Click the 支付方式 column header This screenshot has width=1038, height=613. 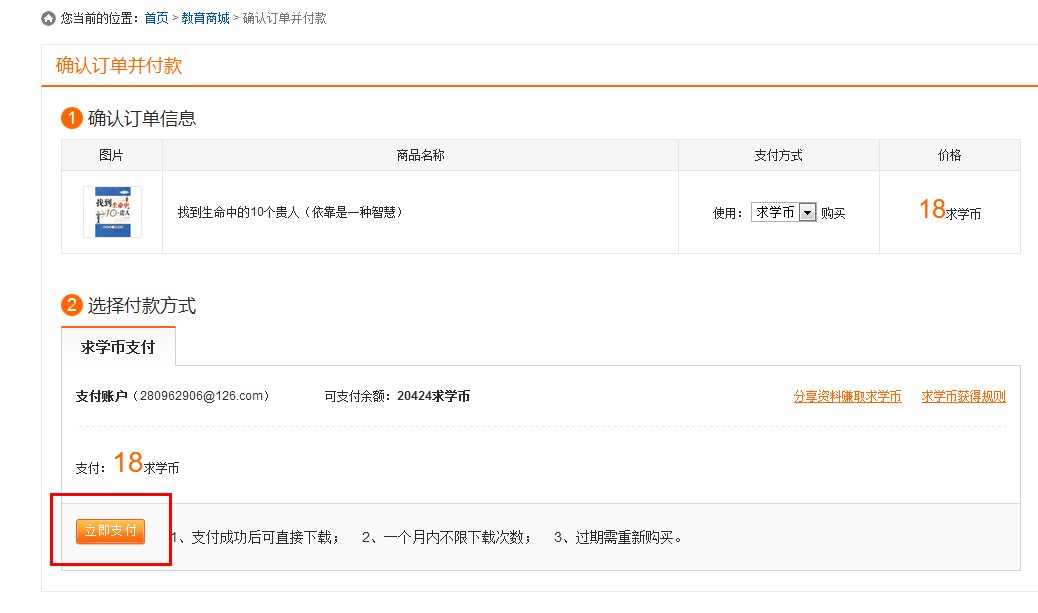(x=778, y=154)
